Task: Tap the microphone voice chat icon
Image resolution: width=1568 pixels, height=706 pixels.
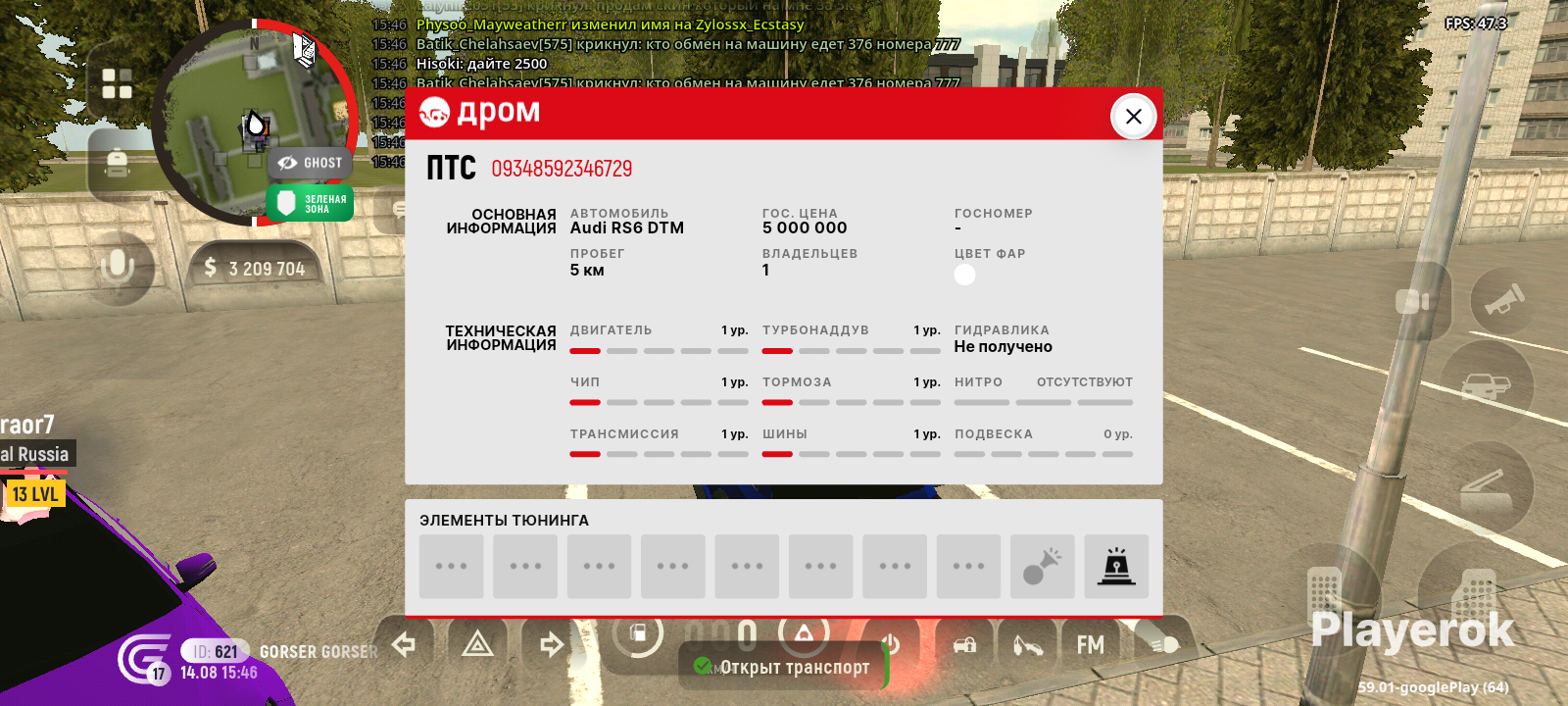Action: tap(117, 266)
